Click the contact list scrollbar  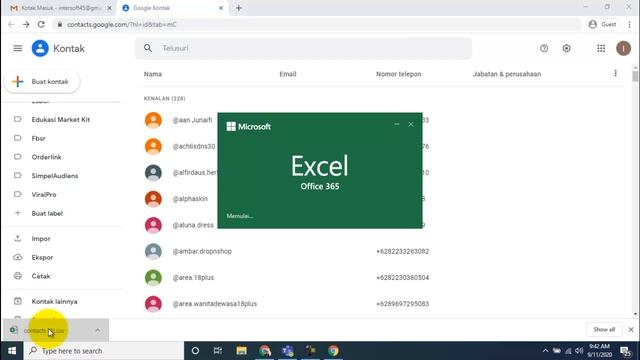pyautogui.click(x=635, y=76)
